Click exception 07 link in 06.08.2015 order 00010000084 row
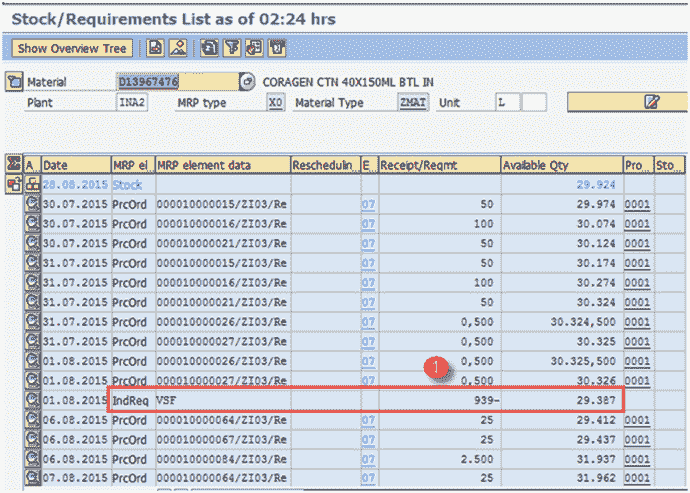This screenshot has height=493, width=690. (368, 460)
